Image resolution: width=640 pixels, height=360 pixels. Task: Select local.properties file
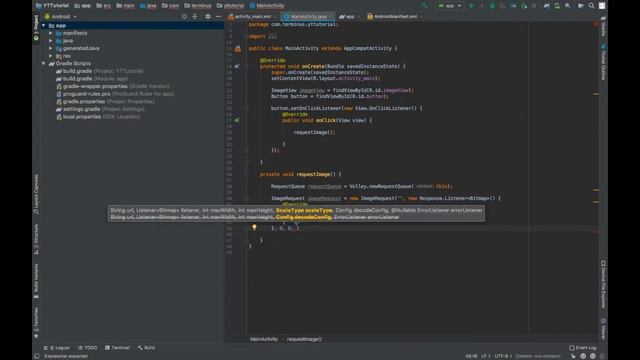click(x=98, y=117)
